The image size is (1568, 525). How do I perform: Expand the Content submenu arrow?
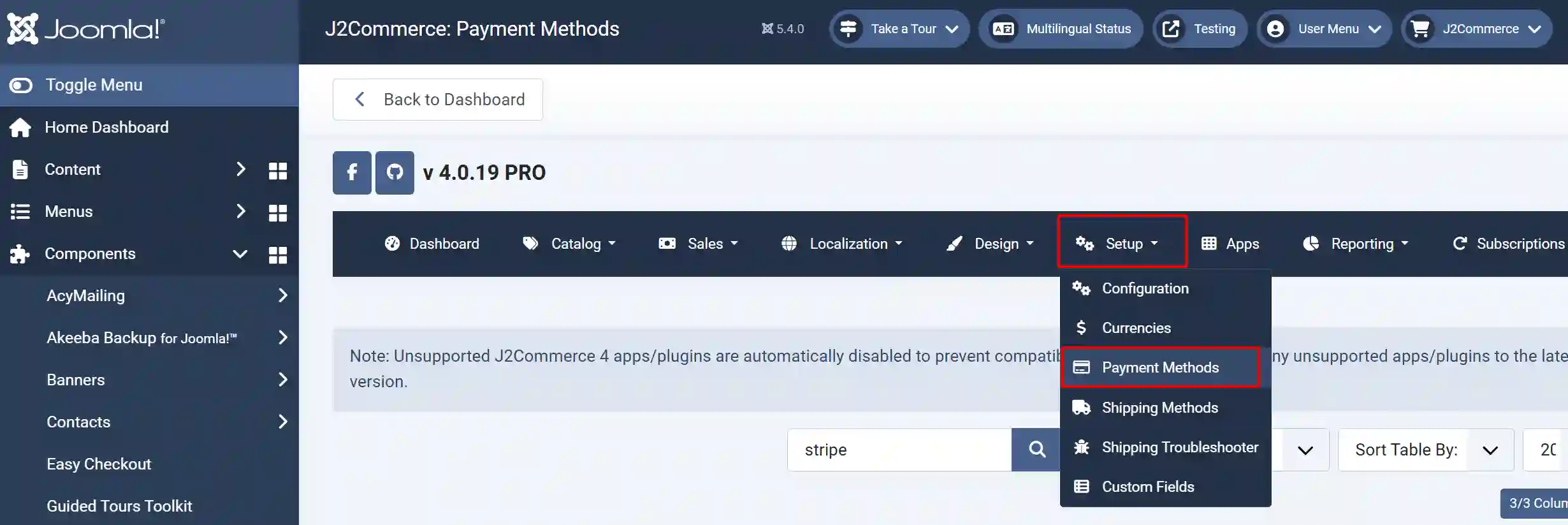240,169
